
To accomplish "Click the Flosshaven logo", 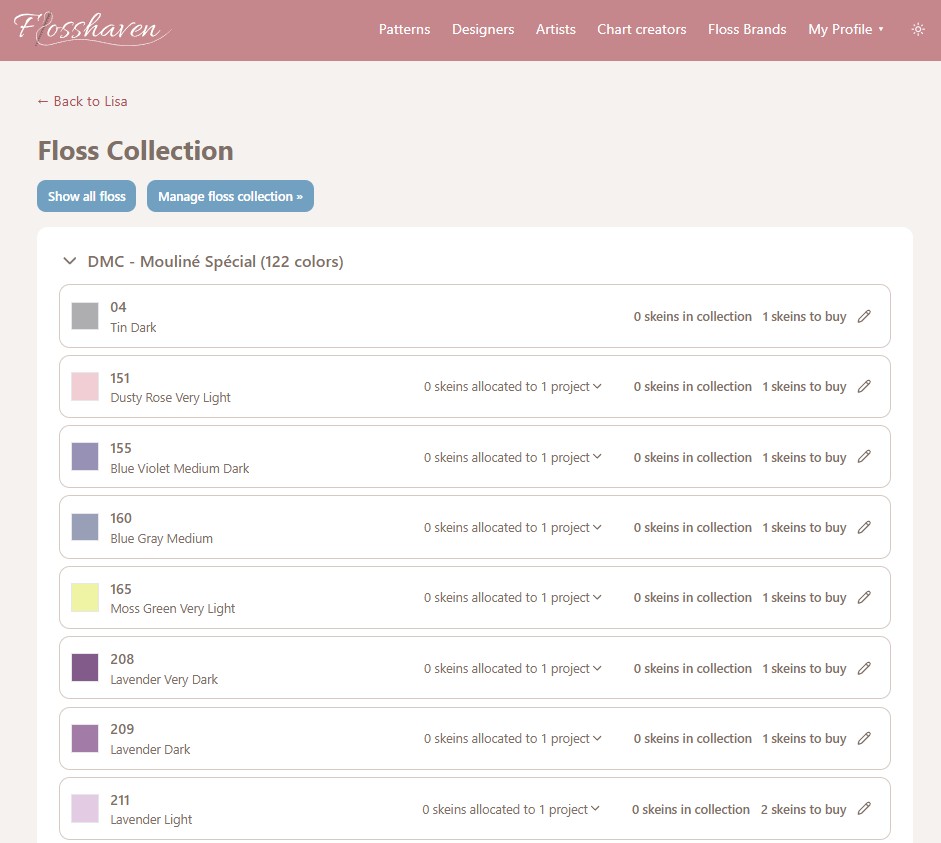I will tap(90, 30).
